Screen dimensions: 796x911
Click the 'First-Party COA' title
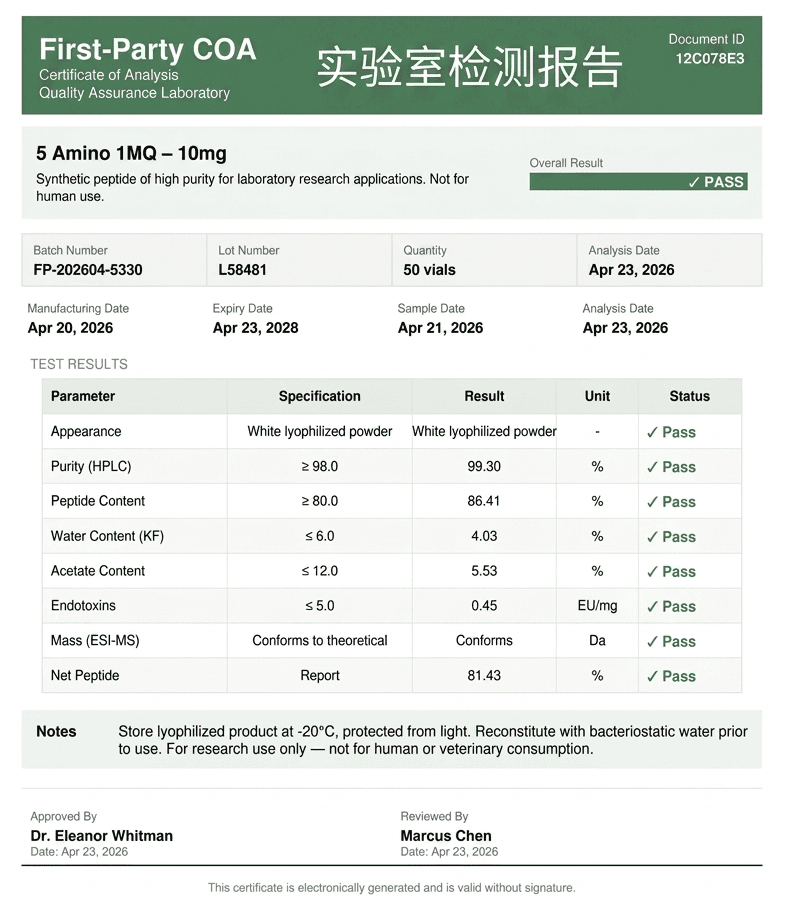[x=148, y=49]
